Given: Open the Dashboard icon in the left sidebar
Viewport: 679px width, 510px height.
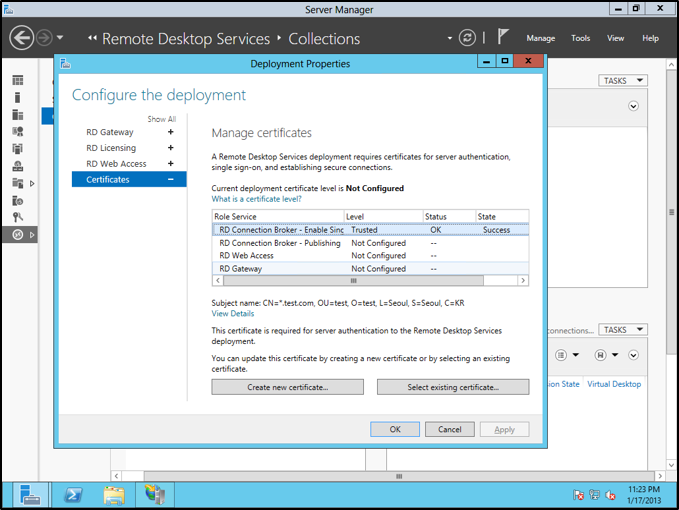Looking at the screenshot, I should tap(17, 80).
